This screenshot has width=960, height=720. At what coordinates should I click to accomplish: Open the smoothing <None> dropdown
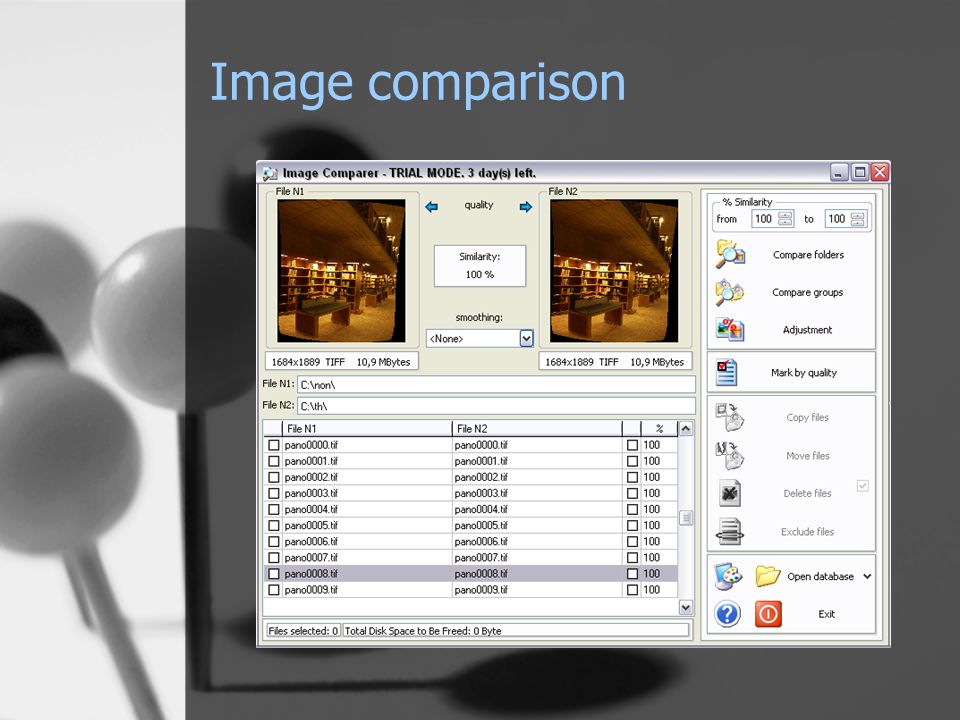click(x=526, y=338)
